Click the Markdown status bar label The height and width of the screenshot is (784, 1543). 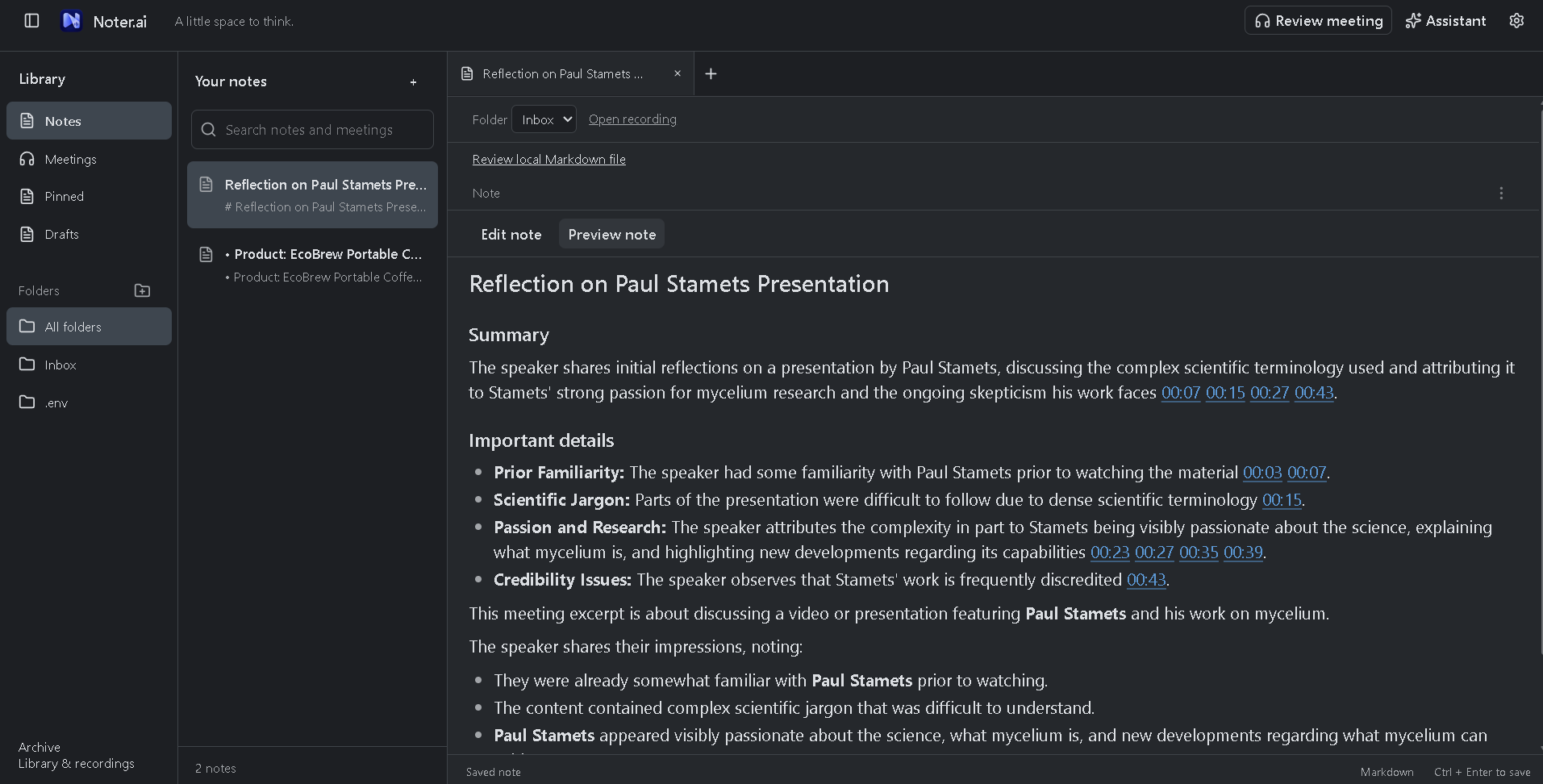(1387, 772)
